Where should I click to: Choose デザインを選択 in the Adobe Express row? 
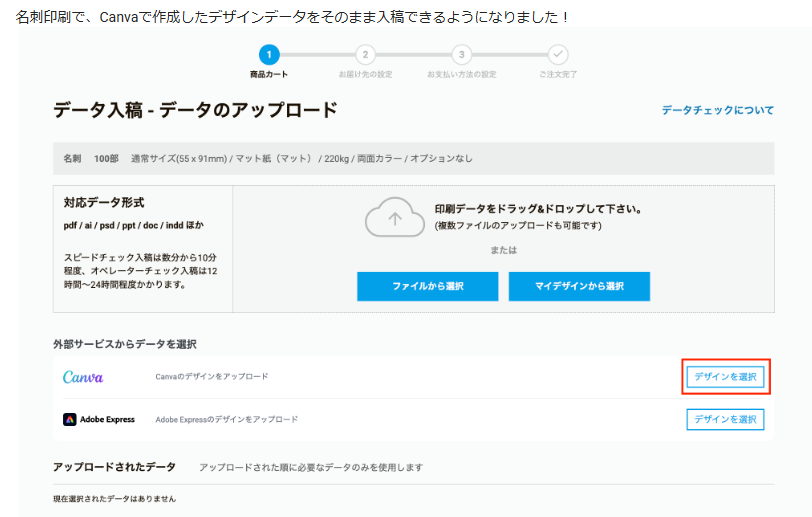pos(725,419)
